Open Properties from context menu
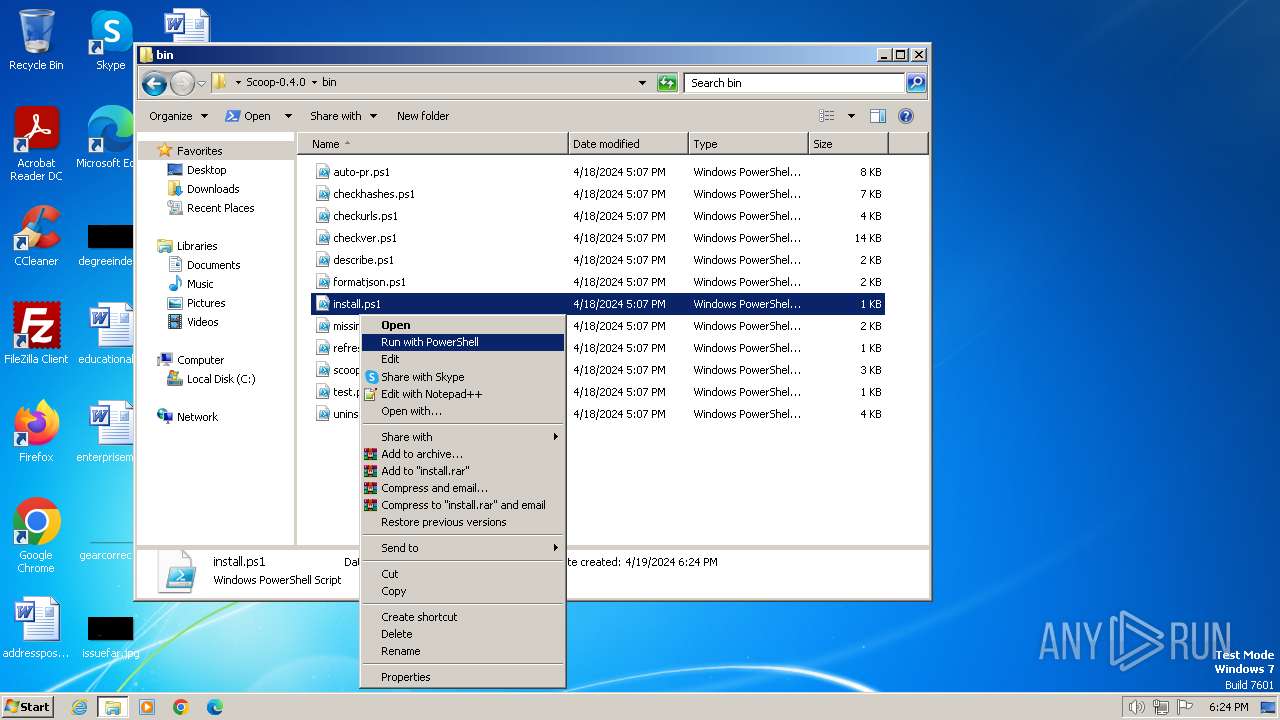Viewport: 1280px width, 720px height. 462,677
